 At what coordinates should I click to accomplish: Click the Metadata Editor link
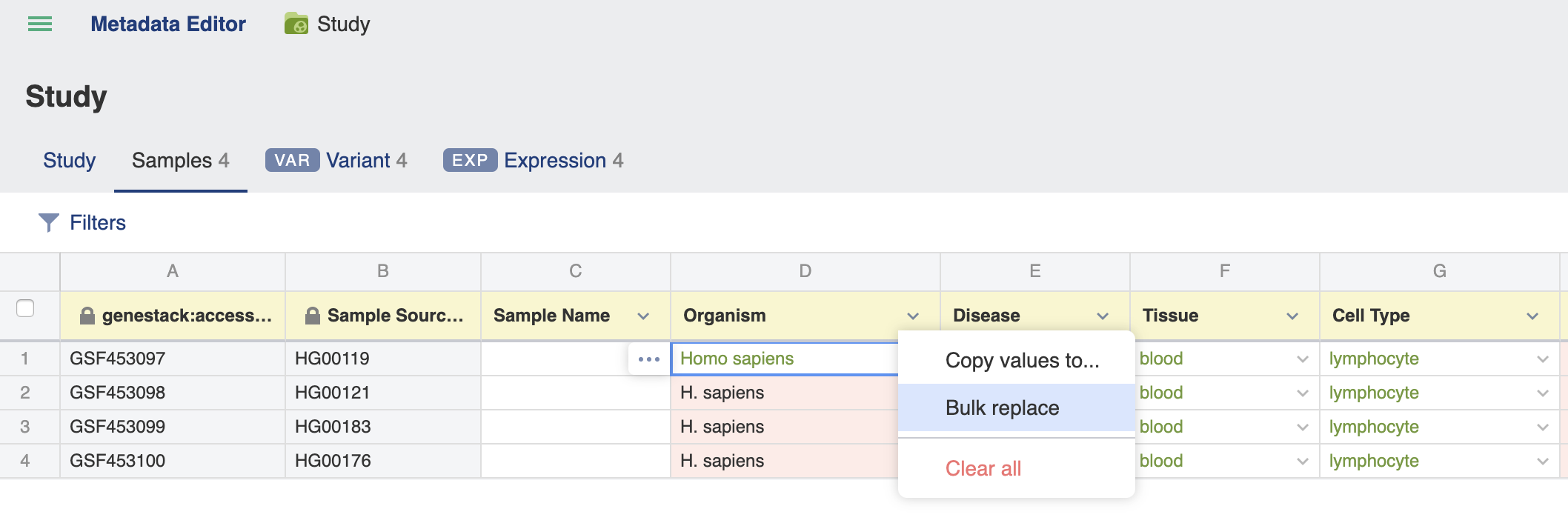pyautogui.click(x=168, y=24)
